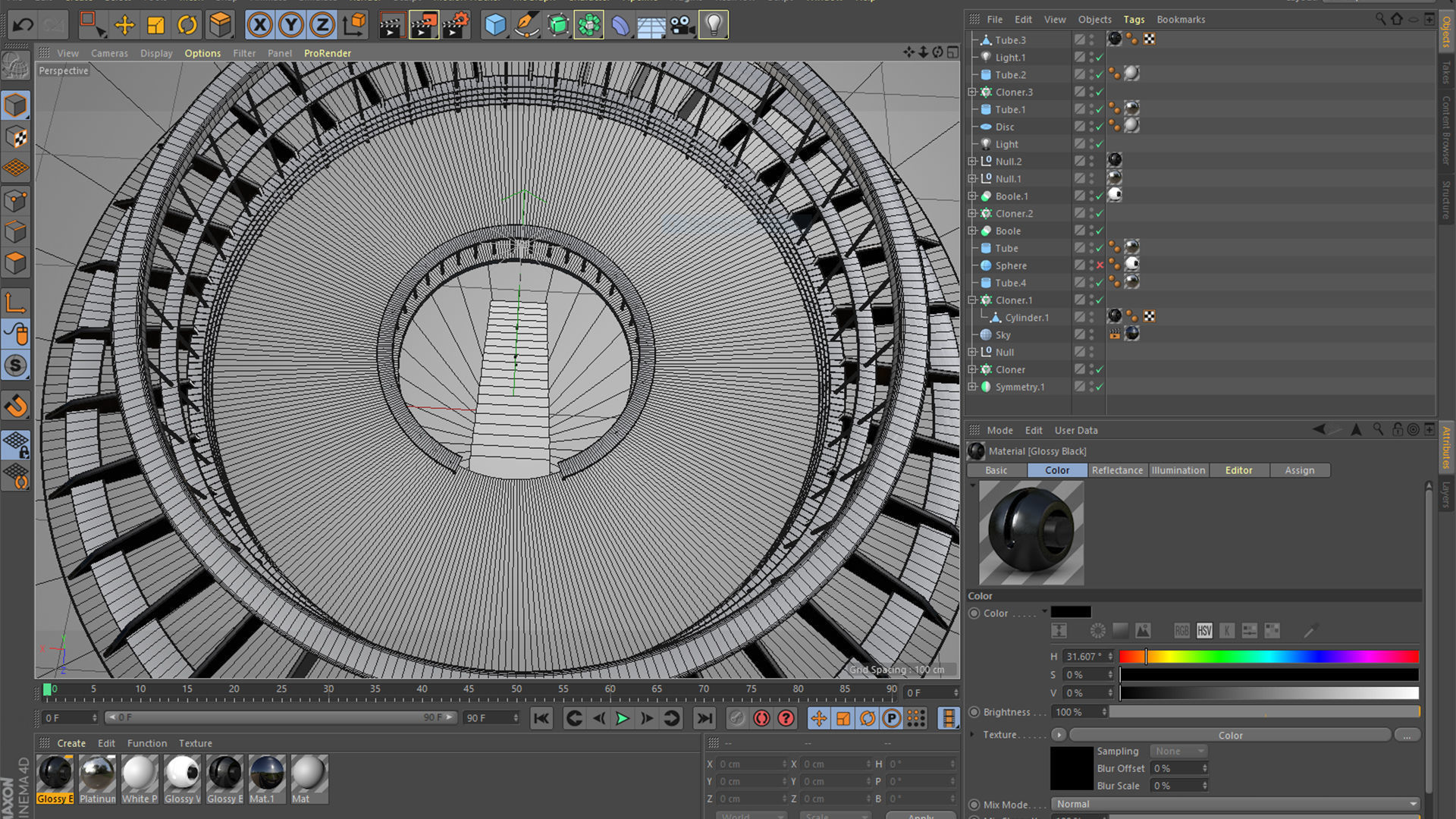The image size is (1456, 819).
Task: Click Render View clapperboard icon
Action: (391, 25)
